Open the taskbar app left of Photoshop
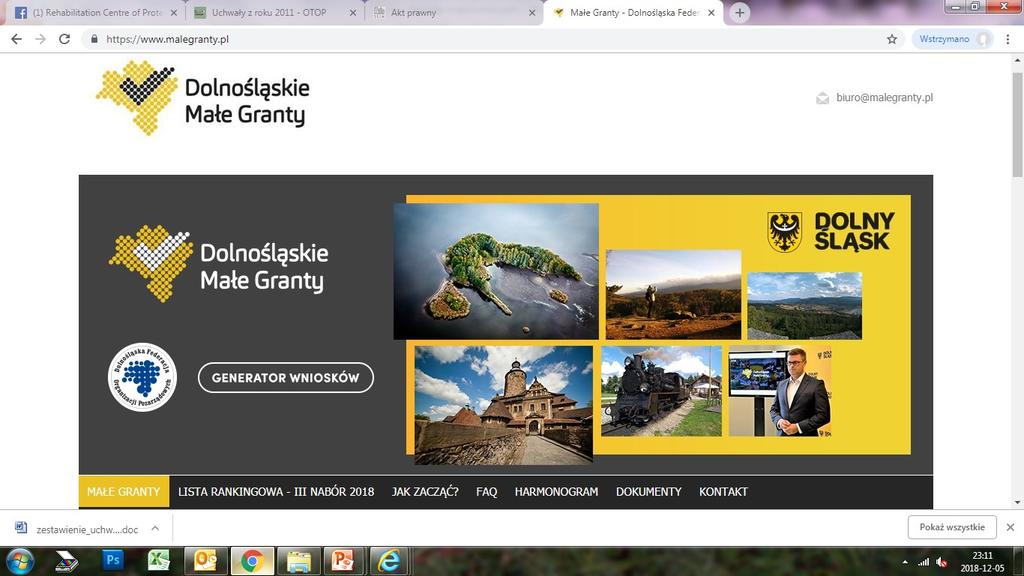This screenshot has height=576, width=1024. (66, 561)
